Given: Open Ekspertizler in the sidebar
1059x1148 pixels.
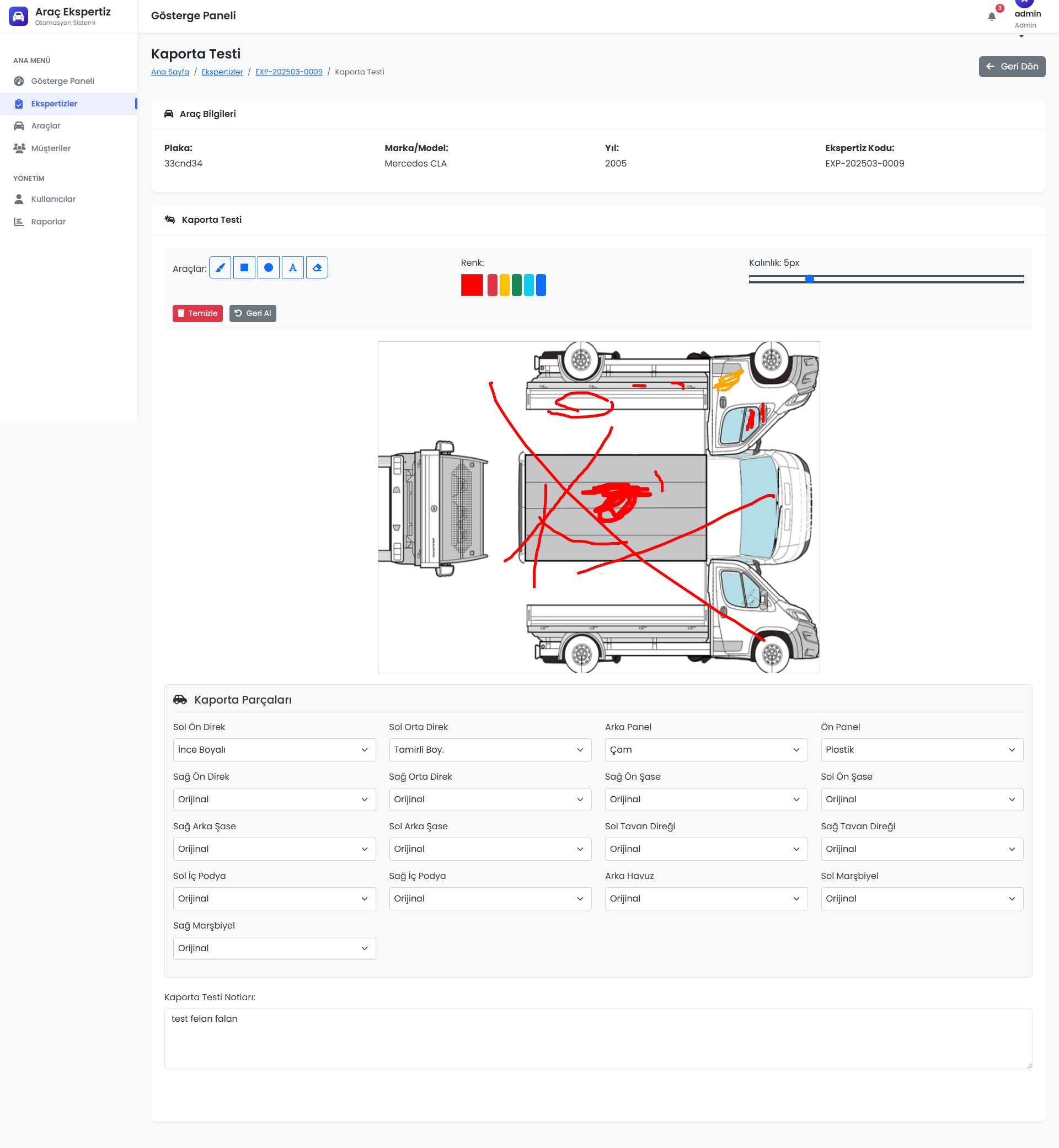Looking at the screenshot, I should [x=69, y=104].
